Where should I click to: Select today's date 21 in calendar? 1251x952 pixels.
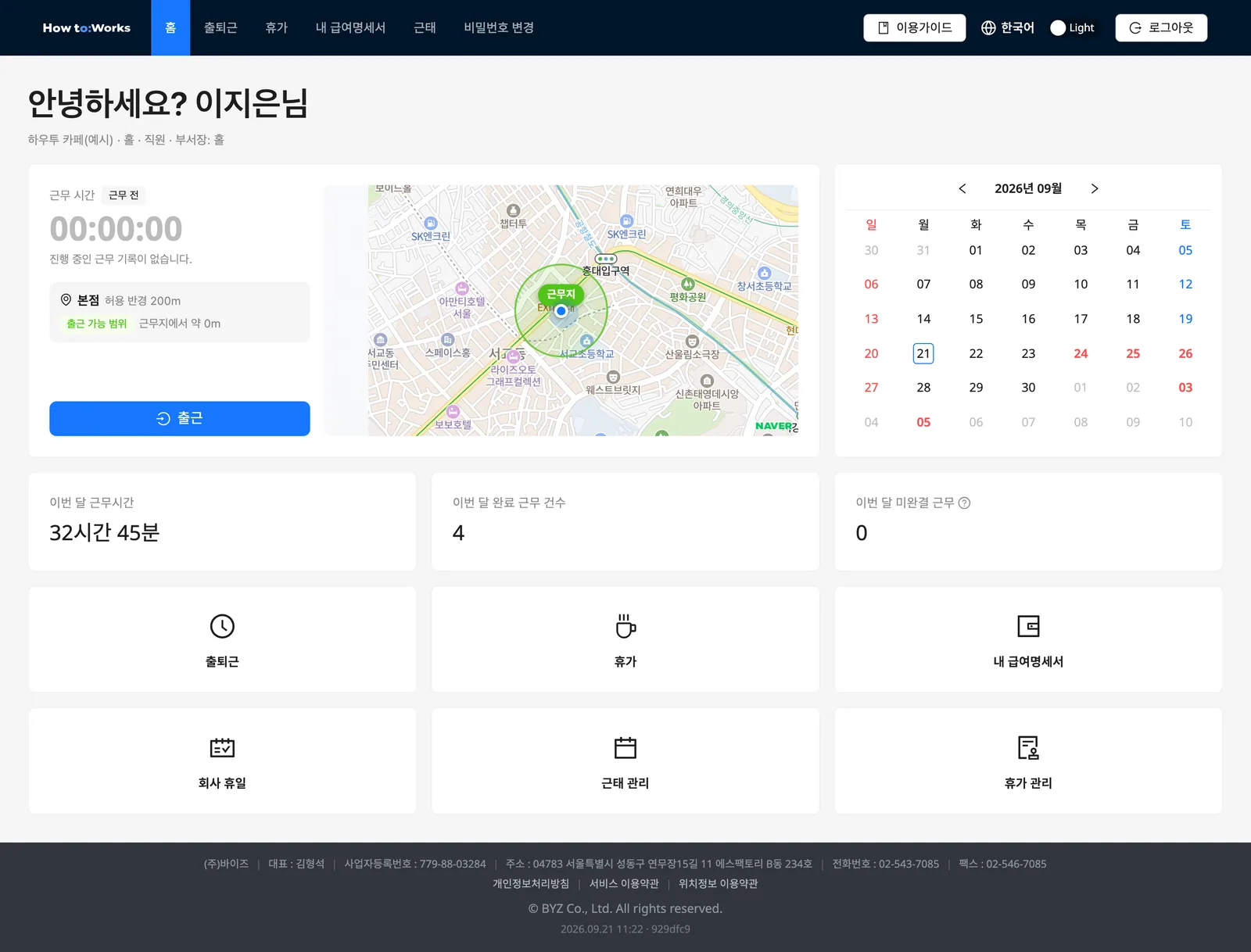pos(923,353)
